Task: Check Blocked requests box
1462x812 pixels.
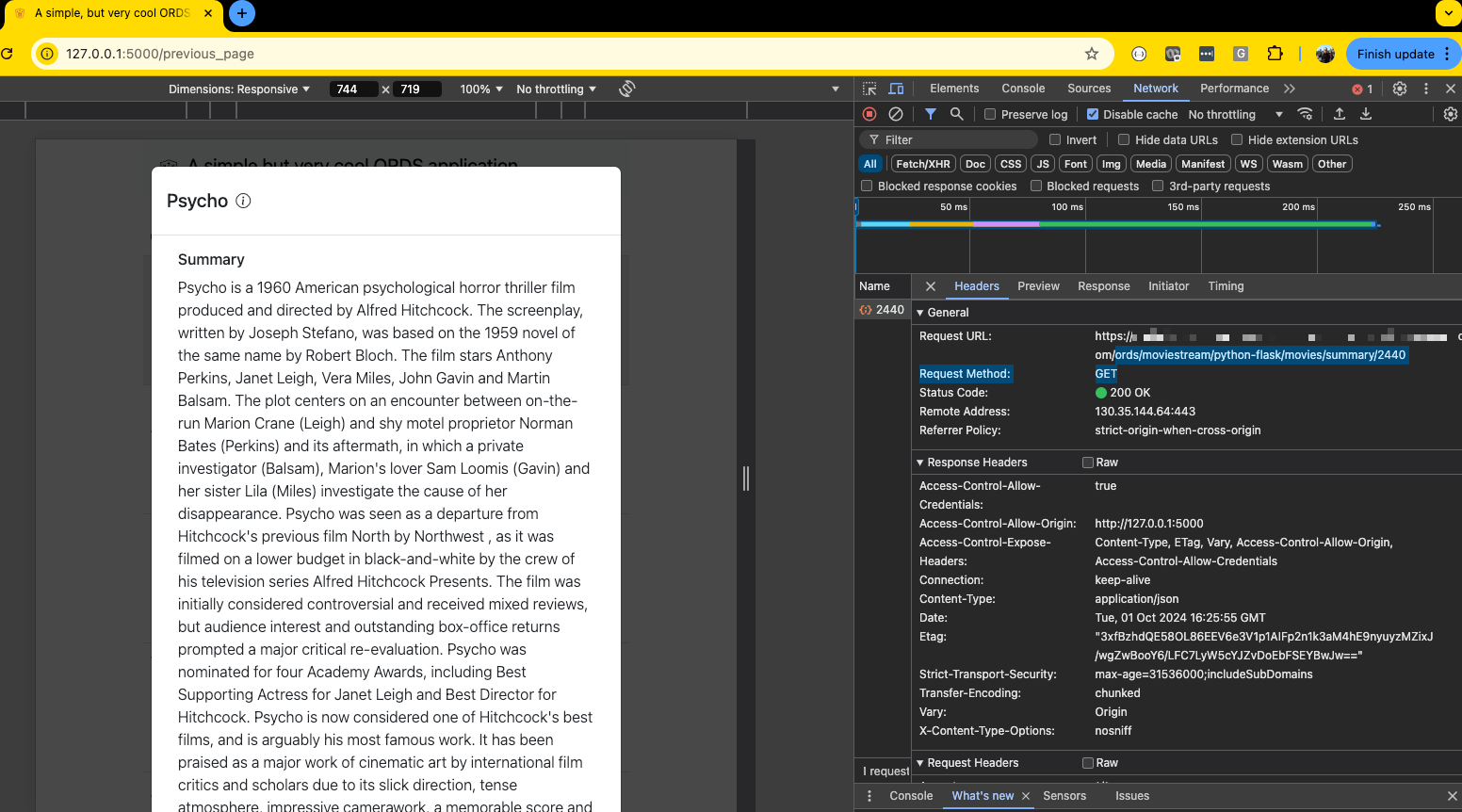Action: pyautogui.click(x=1036, y=186)
